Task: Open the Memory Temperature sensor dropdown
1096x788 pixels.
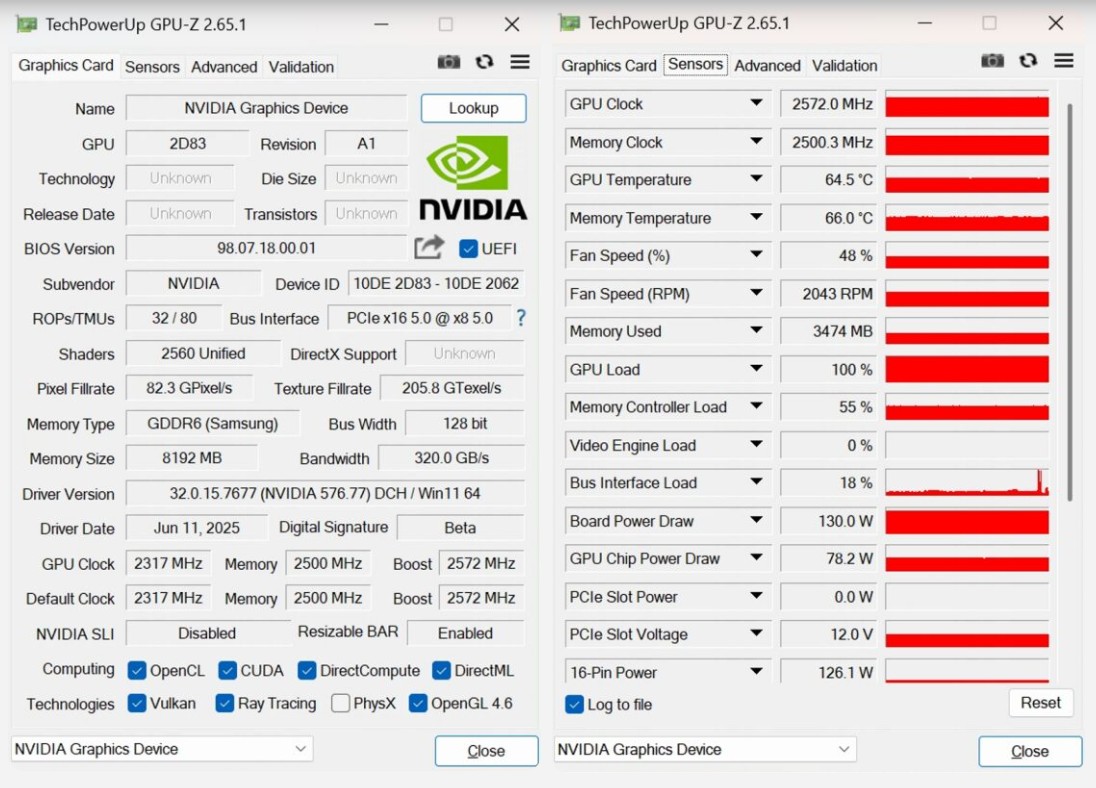Action: pyautogui.click(x=756, y=217)
